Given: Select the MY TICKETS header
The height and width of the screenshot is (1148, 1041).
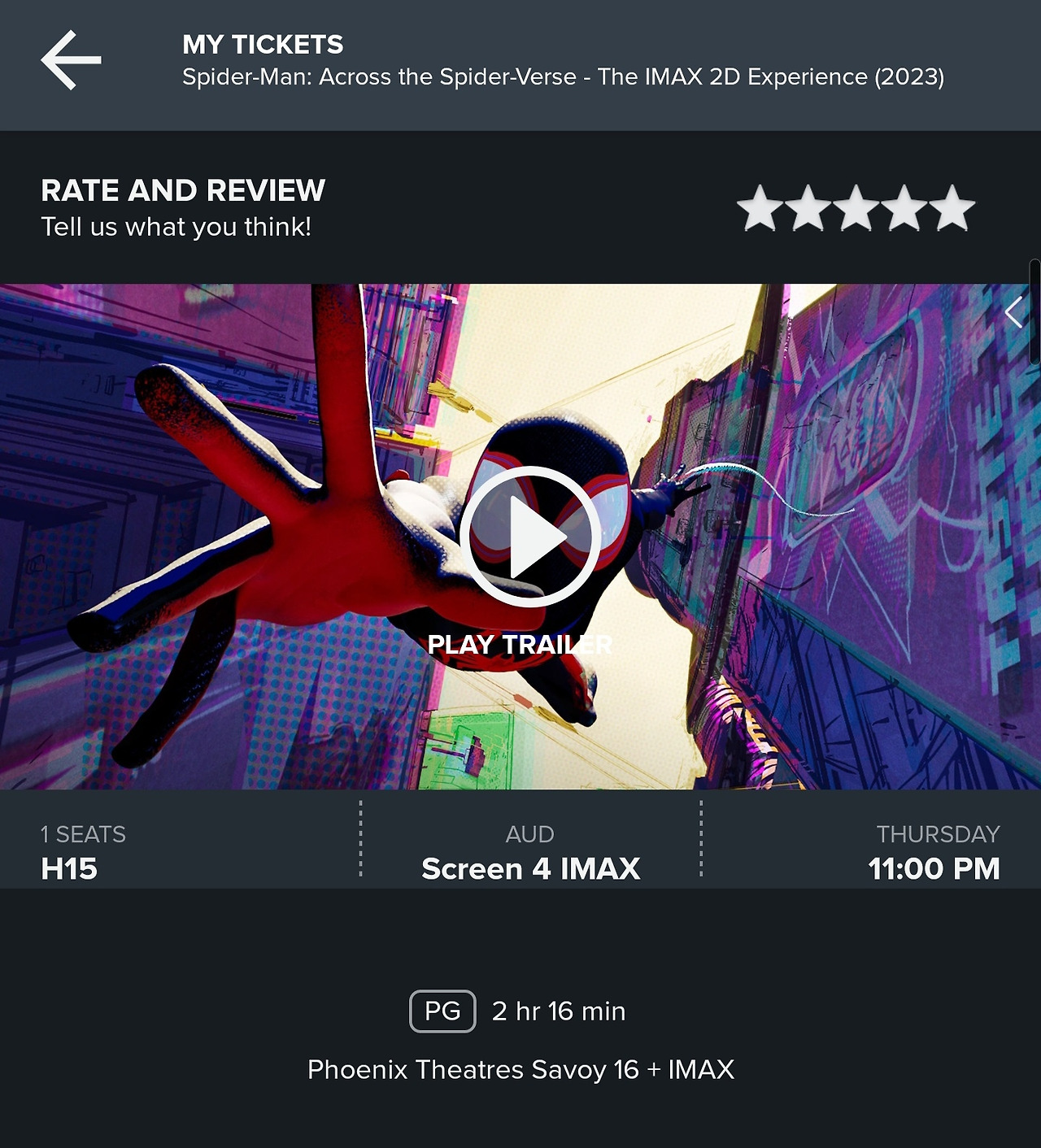Looking at the screenshot, I should [x=263, y=44].
